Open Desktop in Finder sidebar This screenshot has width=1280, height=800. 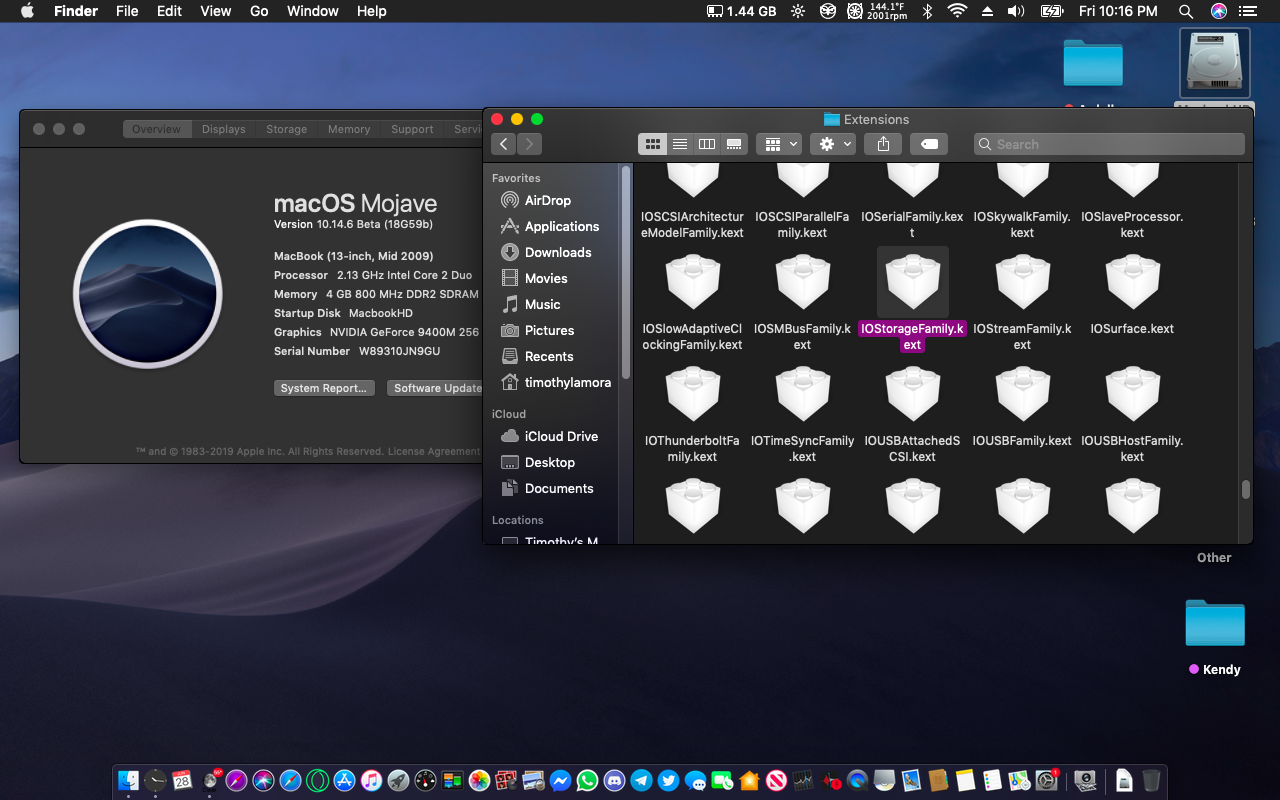(550, 462)
